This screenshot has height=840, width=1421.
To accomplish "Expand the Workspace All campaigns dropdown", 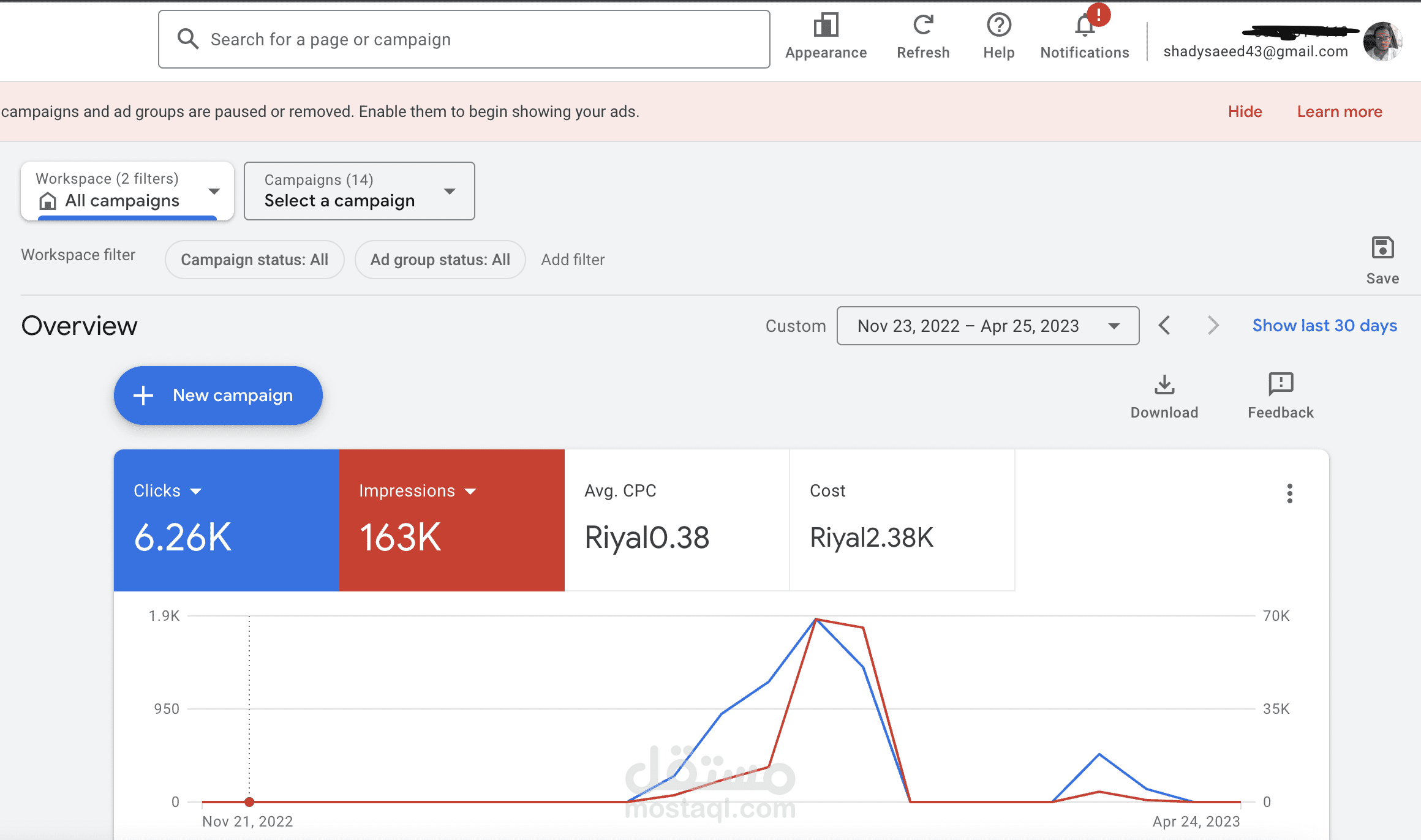I will (127, 192).
